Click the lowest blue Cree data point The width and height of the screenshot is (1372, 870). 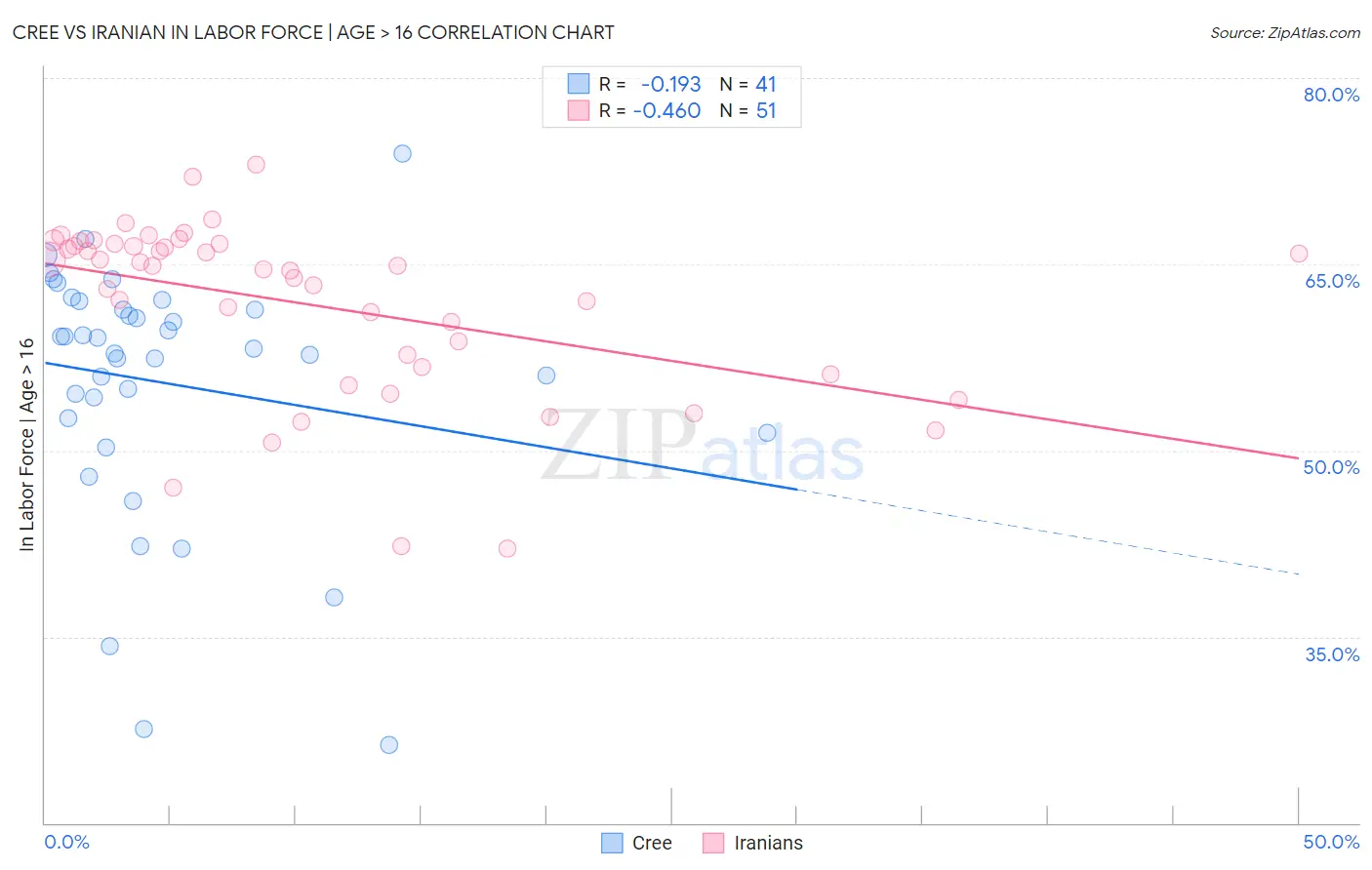point(389,744)
